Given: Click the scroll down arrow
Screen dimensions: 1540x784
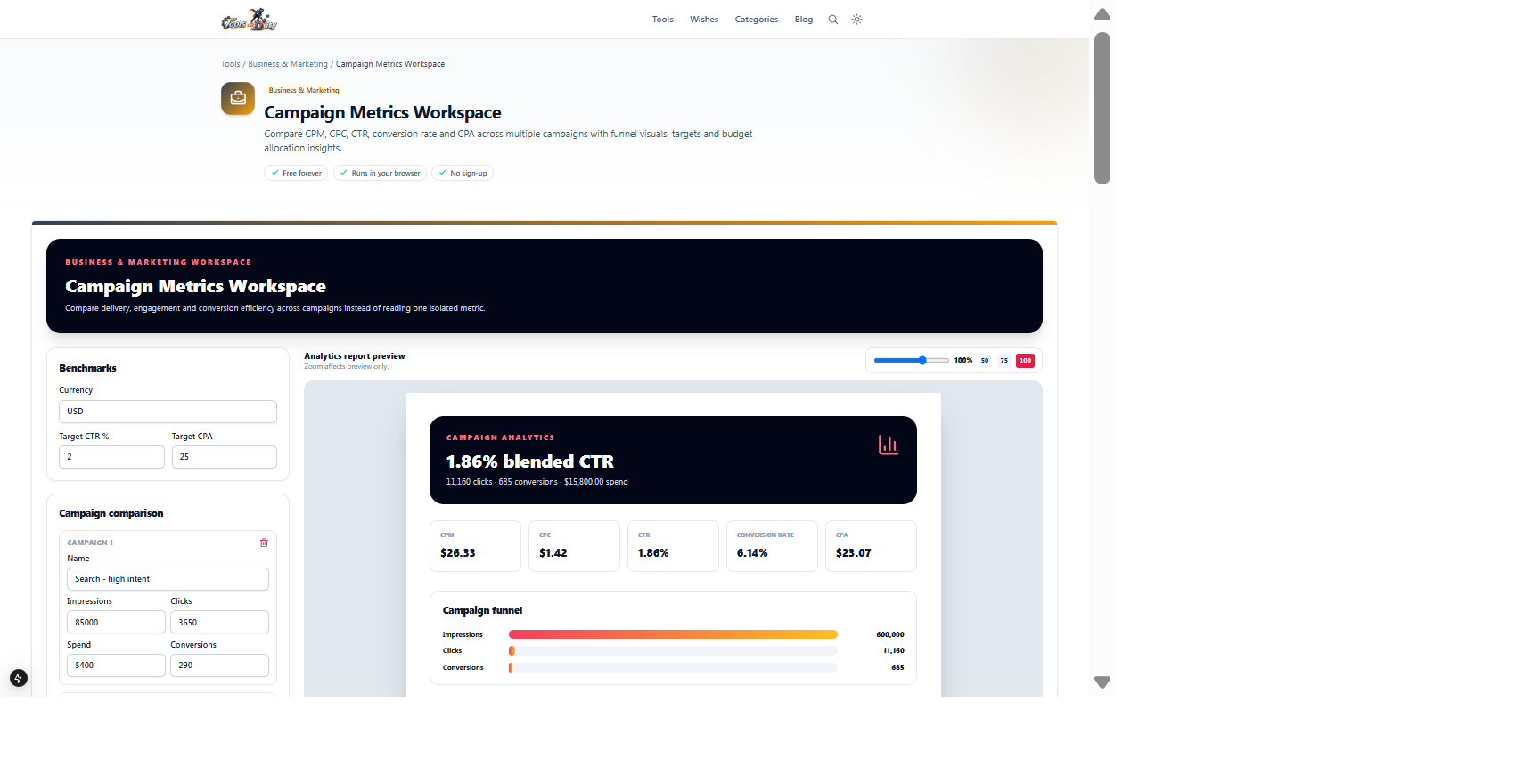Looking at the screenshot, I should pyautogui.click(x=1102, y=682).
